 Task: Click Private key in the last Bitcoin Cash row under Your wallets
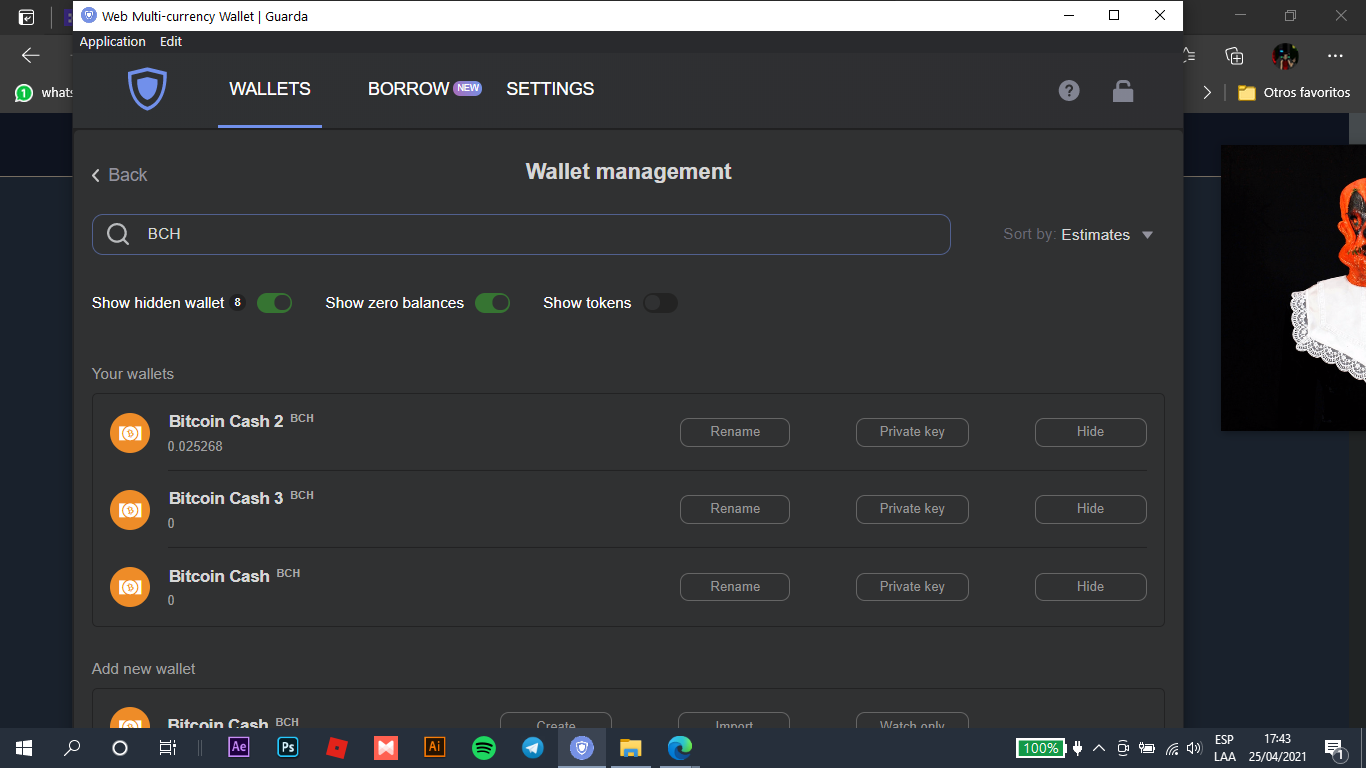(x=912, y=587)
